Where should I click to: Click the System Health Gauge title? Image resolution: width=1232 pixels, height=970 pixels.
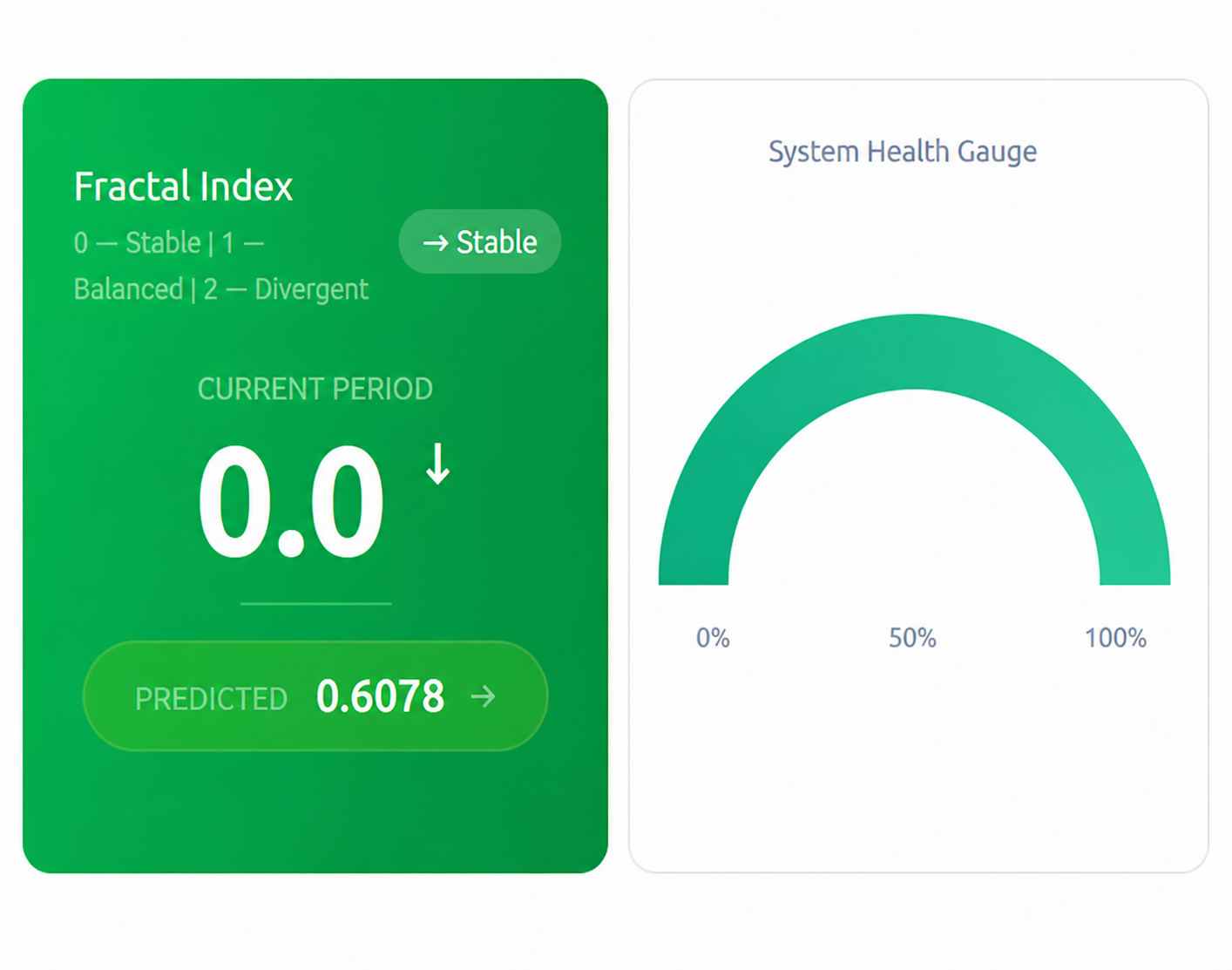pyautogui.click(x=903, y=152)
